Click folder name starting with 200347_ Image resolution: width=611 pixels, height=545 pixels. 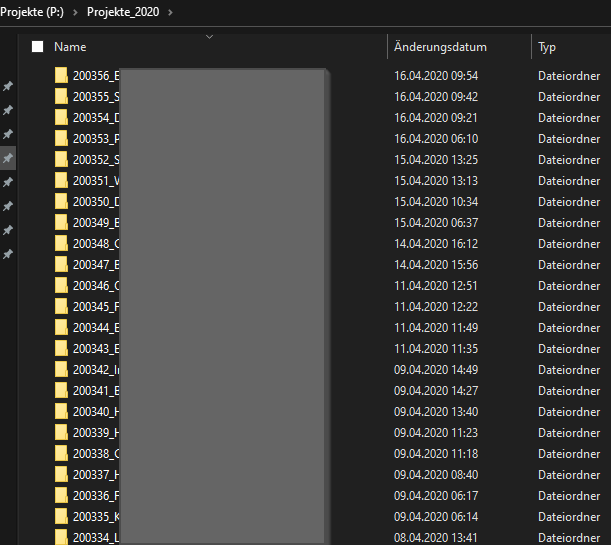click(x=96, y=265)
